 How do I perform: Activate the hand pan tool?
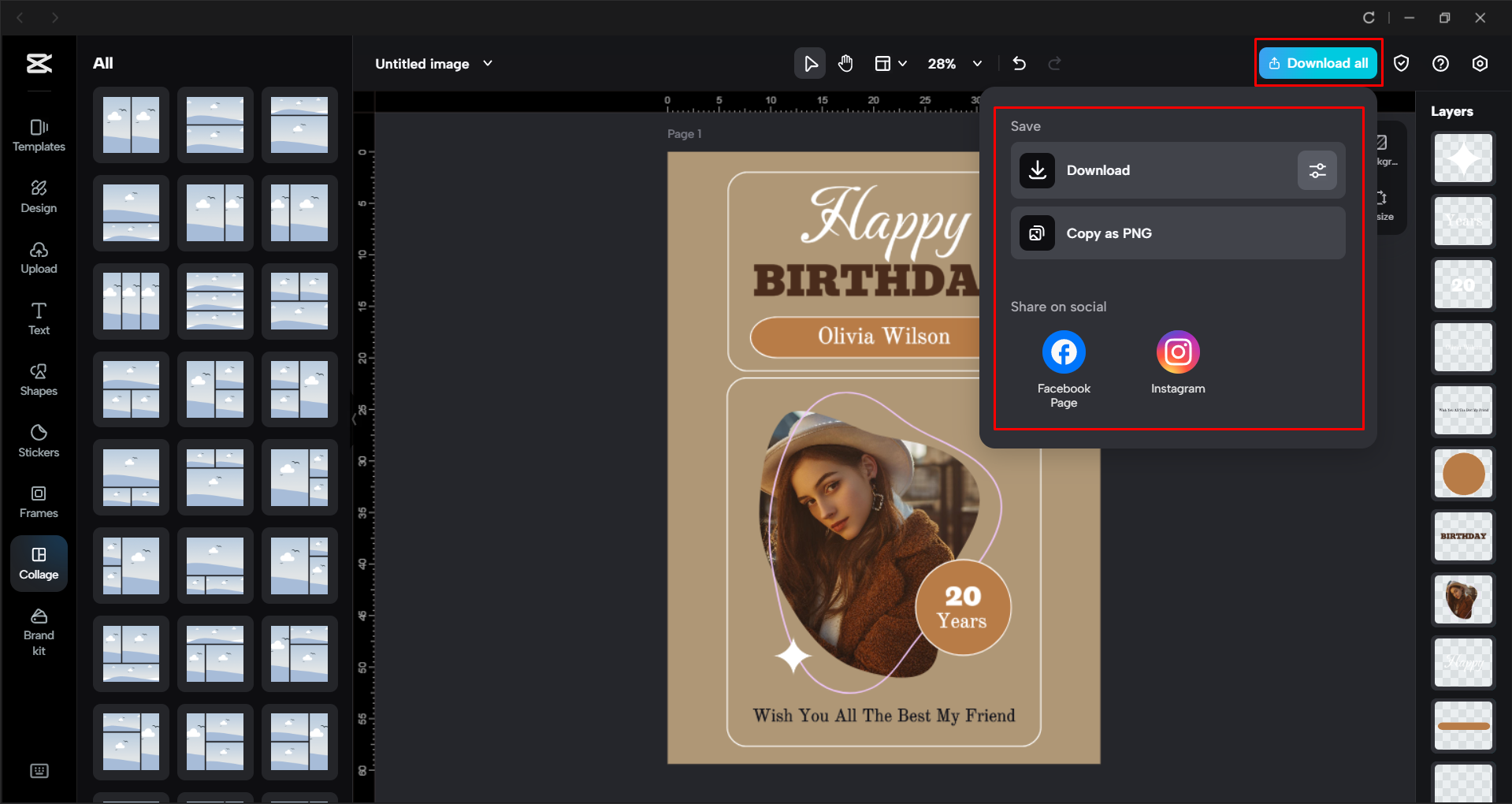(845, 63)
